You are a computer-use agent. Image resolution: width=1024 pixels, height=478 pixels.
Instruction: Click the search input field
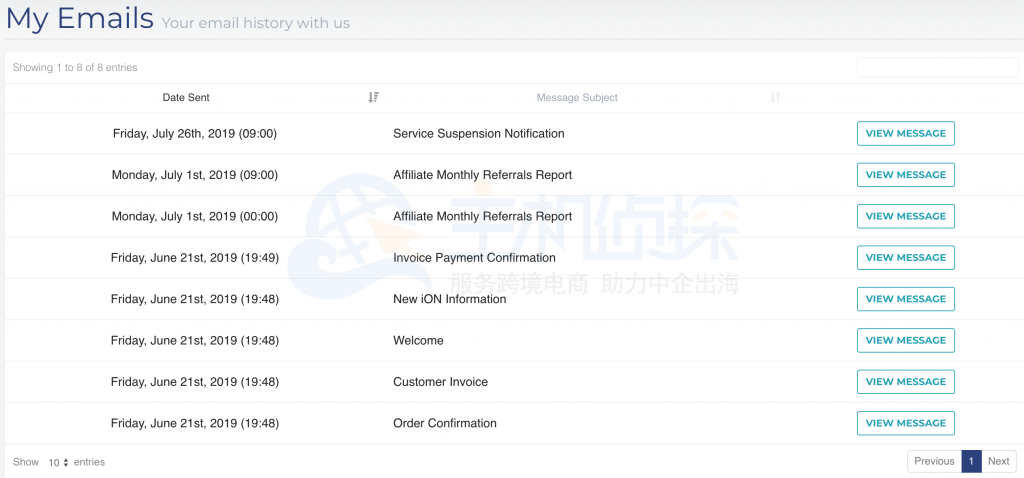937,68
